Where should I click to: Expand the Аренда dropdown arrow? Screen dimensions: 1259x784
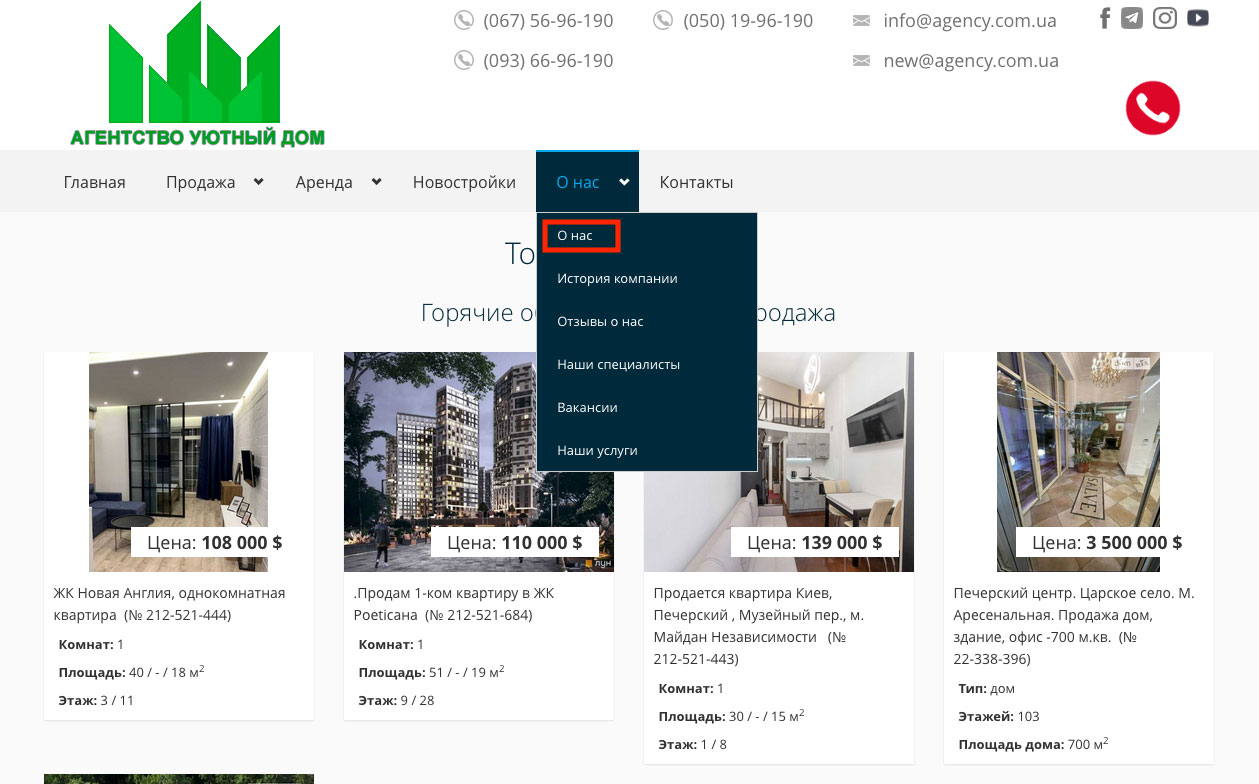click(x=376, y=182)
